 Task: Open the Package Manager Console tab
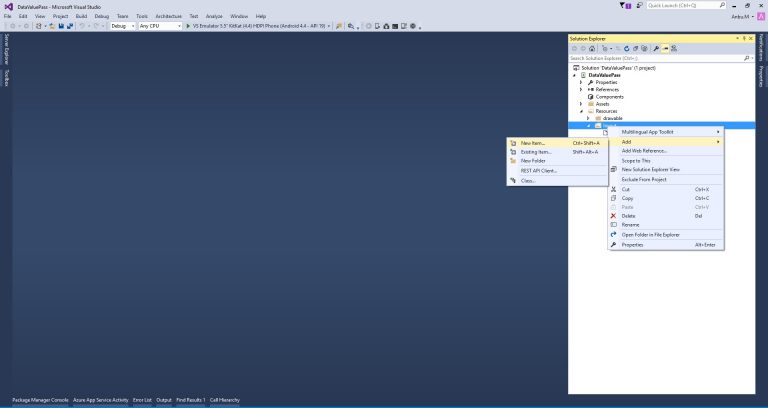pos(40,400)
